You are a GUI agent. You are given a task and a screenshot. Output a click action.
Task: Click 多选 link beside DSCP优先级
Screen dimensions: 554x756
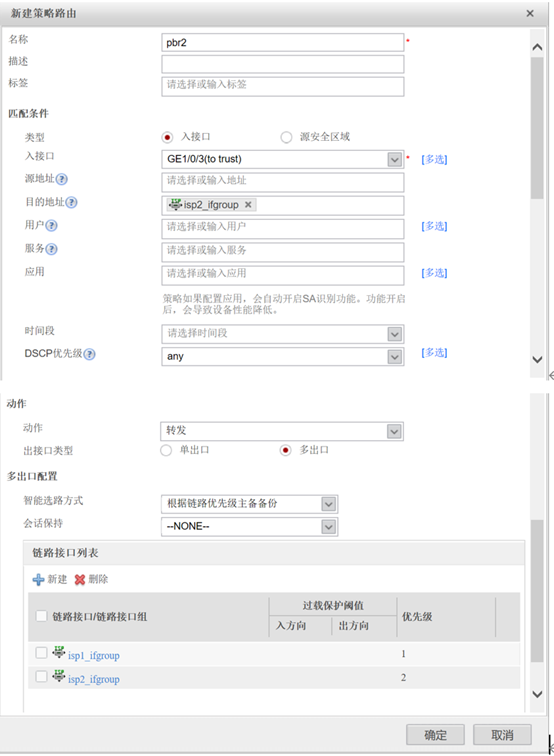434,352
